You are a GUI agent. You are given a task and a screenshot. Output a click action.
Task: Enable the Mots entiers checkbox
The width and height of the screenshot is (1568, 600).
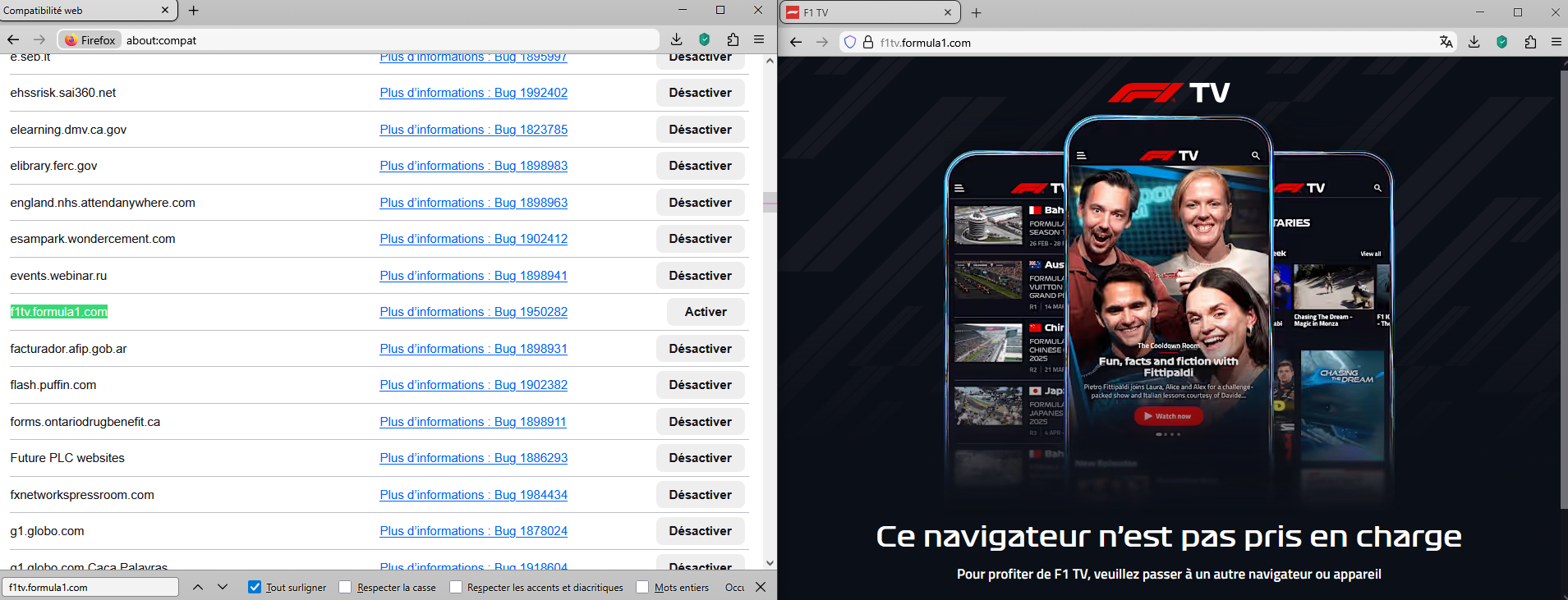click(x=642, y=587)
